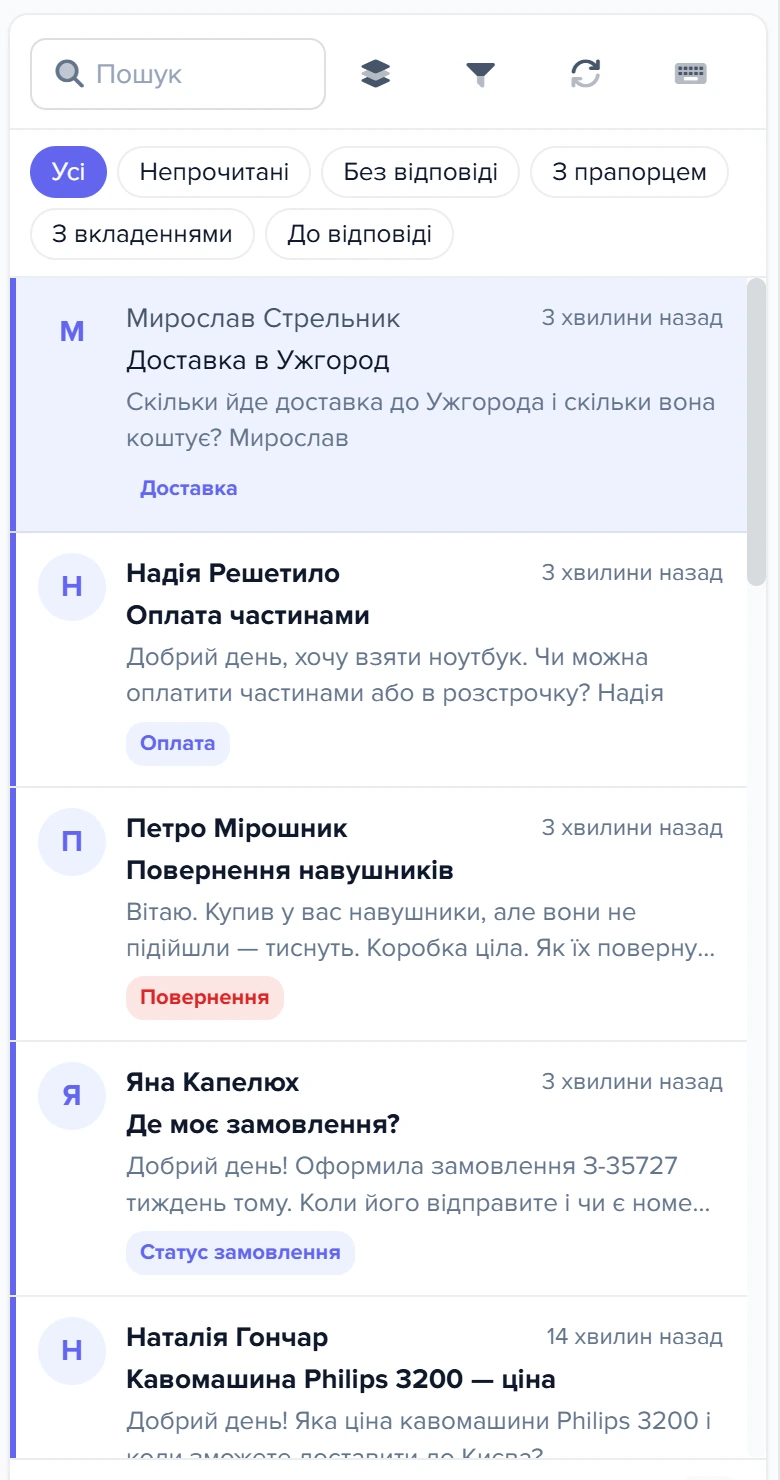Screen dimensions: 780x1480
Task: Open the stacked layers icon in toolbar
Action: [x=375, y=73]
